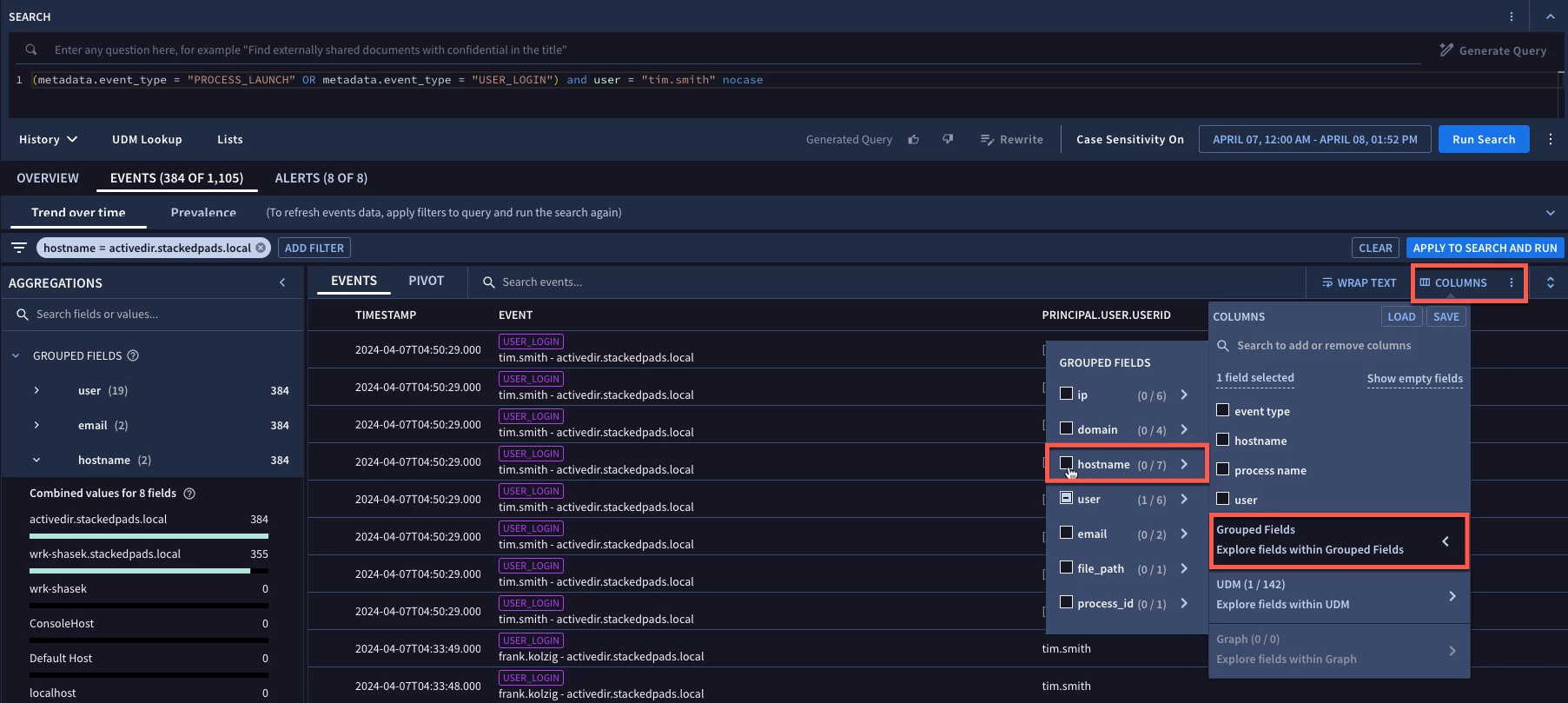Click the Grouped Fields help icon
Viewport: 1568px width, 703px height.
point(133,355)
